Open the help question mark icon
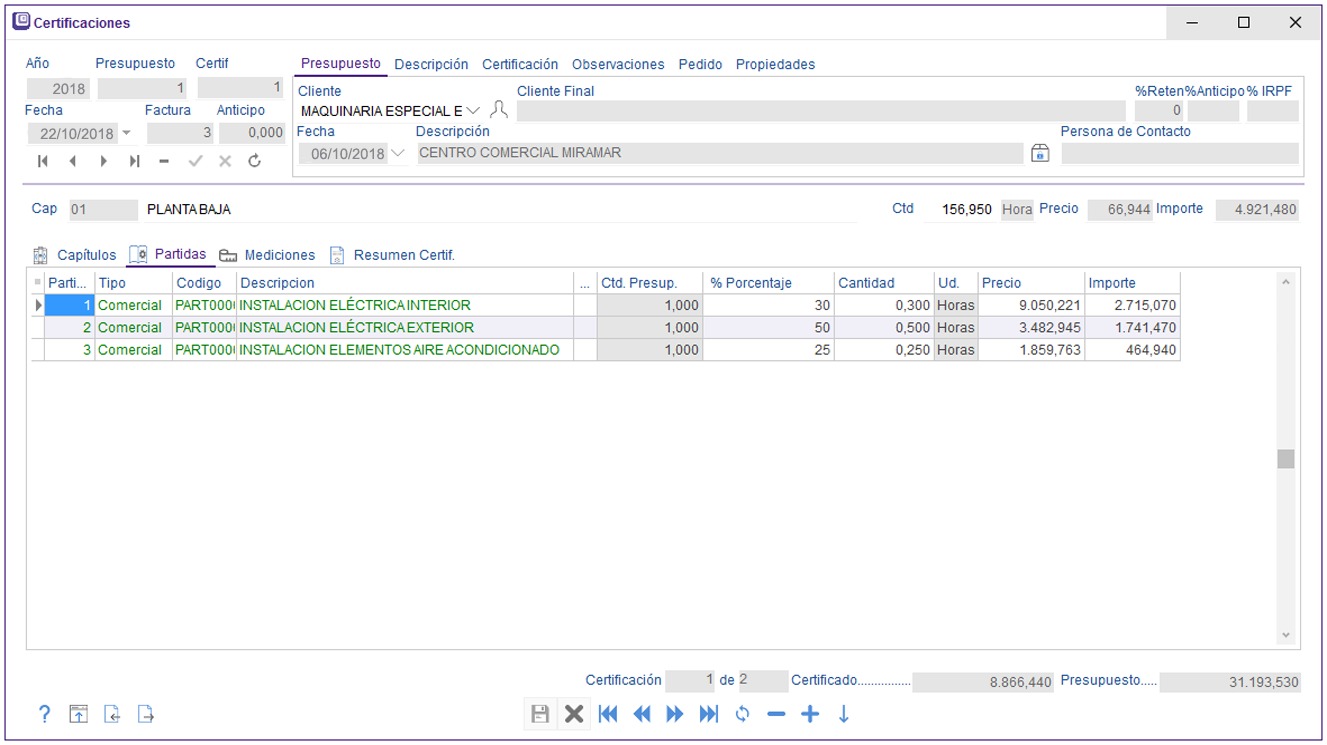This screenshot has width=1327, height=745. [44, 714]
